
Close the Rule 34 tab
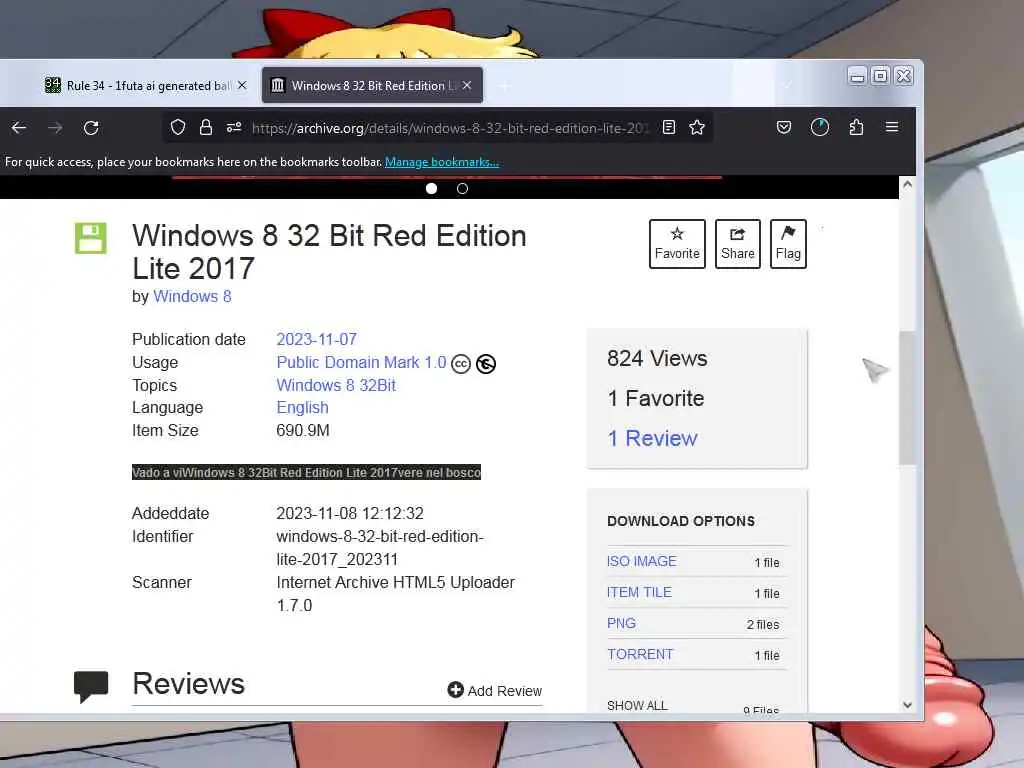tap(242, 85)
